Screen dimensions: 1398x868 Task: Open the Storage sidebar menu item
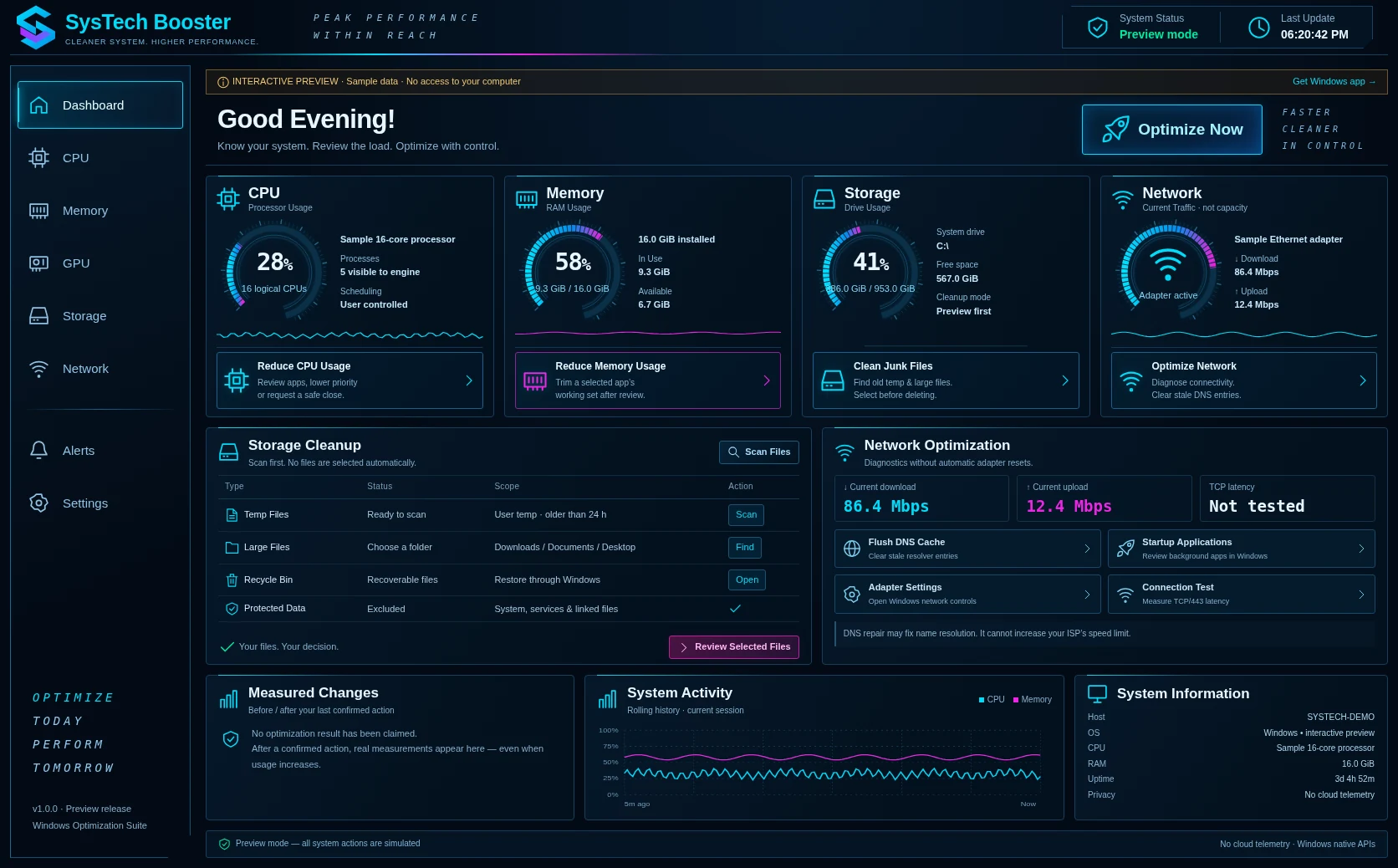(x=100, y=316)
